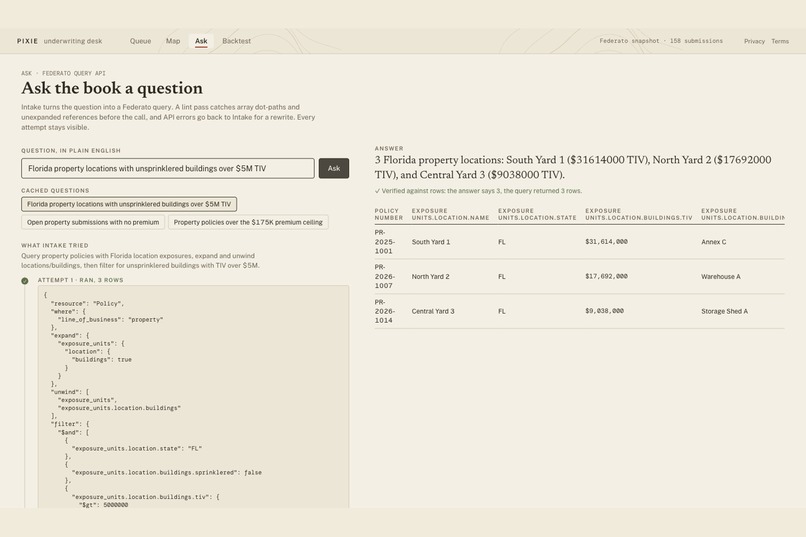Select cached question about Florida unsprinklered buildings

point(129,204)
